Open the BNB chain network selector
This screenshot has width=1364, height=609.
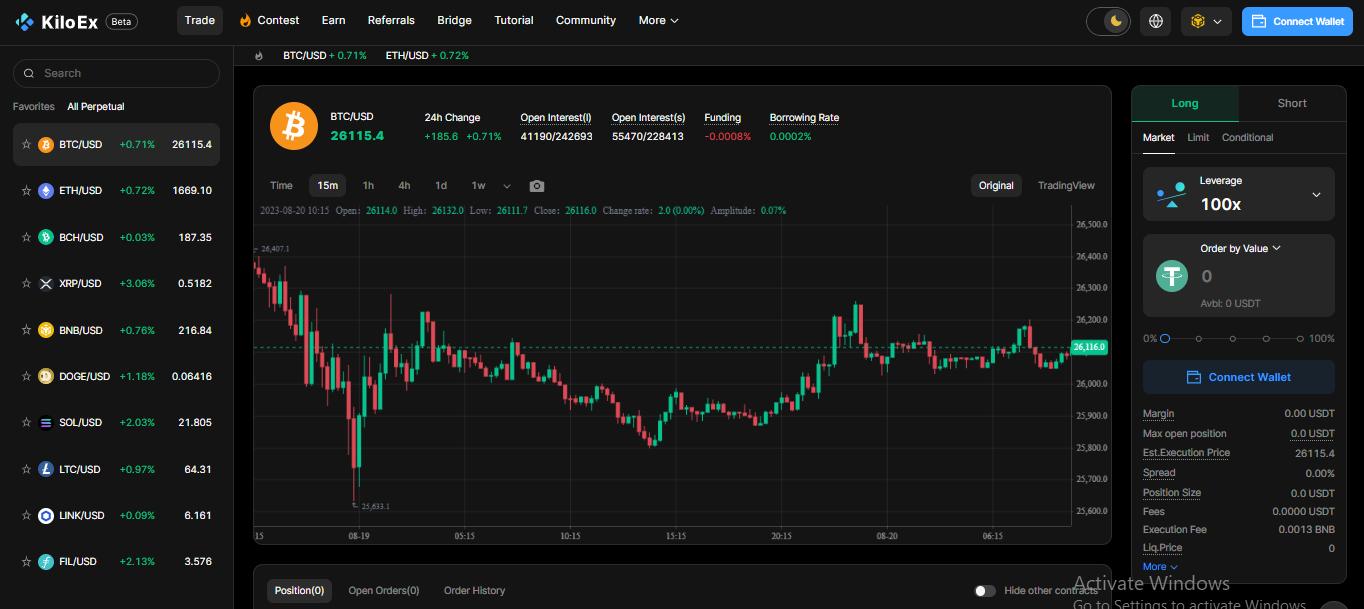click(1205, 21)
